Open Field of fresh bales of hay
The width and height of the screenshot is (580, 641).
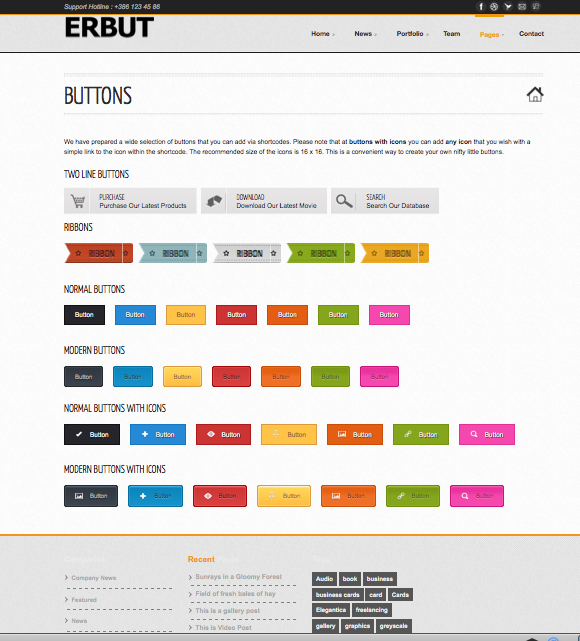[235, 594]
